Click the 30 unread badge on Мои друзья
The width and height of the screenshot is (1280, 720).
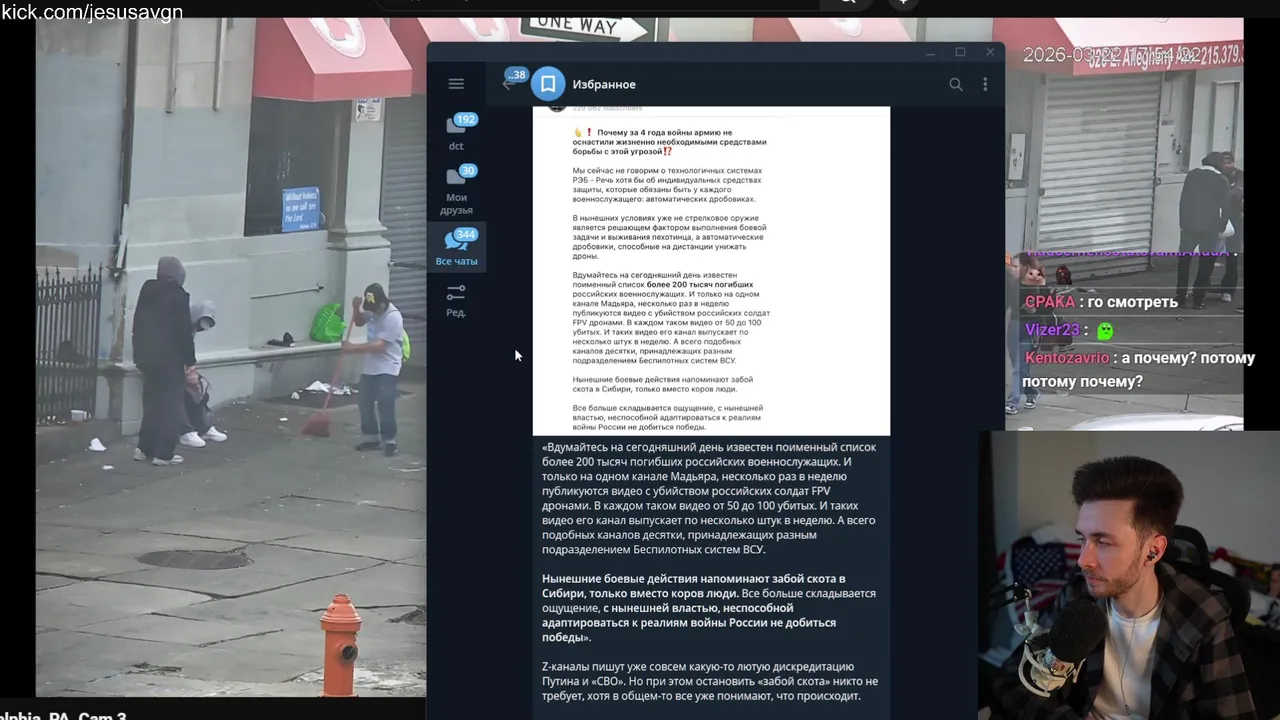tap(468, 171)
